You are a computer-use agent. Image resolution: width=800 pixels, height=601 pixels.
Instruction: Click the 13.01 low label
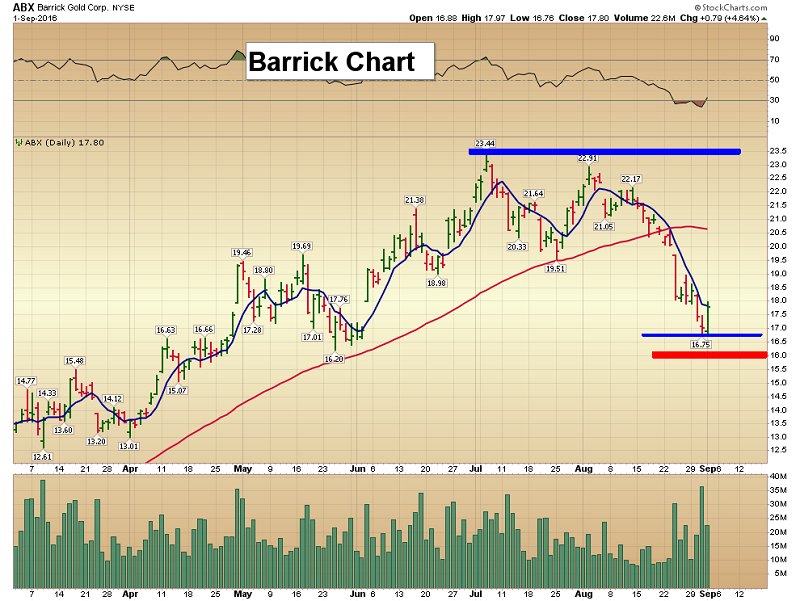[129, 446]
